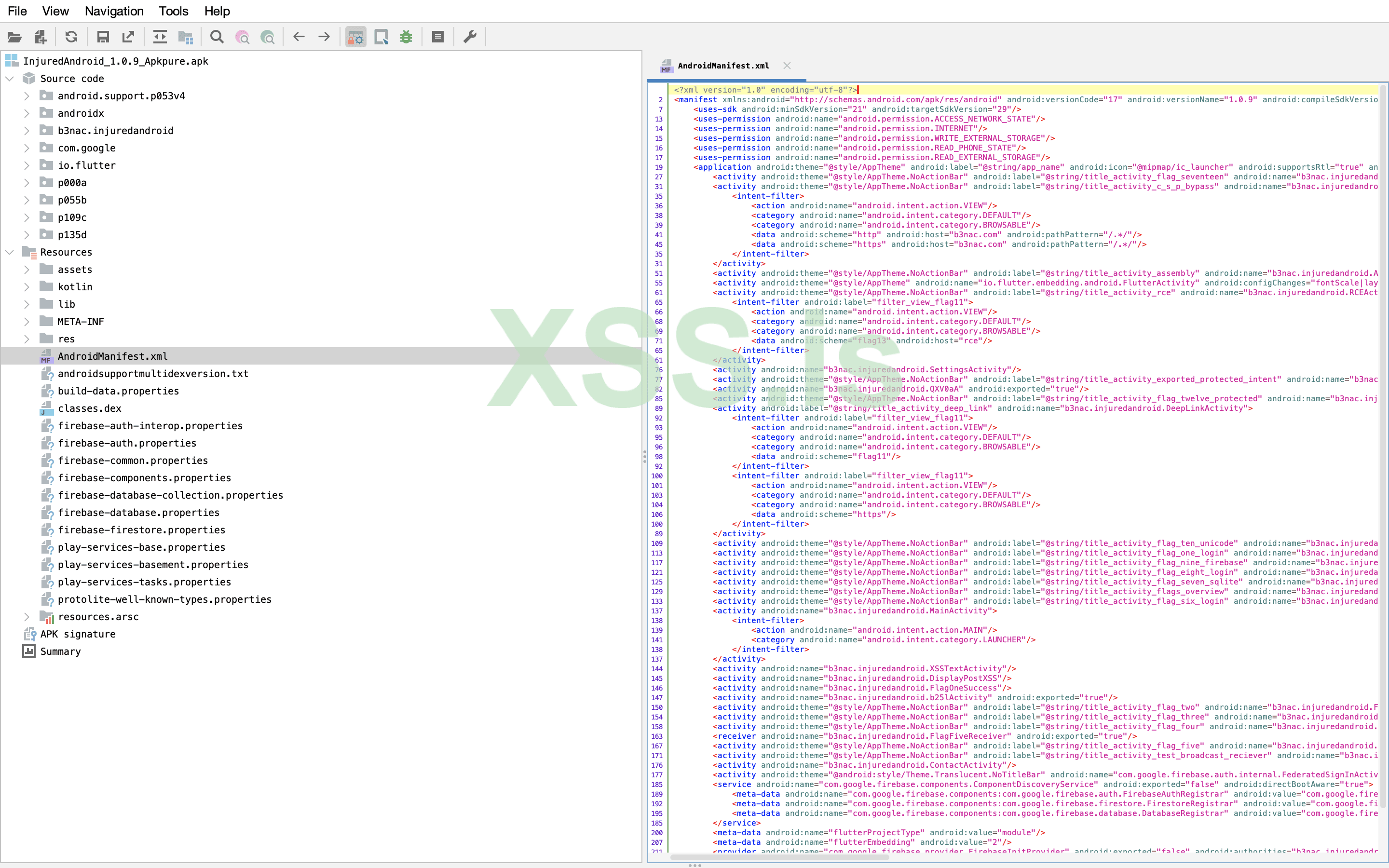Open Text search with magnifier icon
1389x868 pixels.
click(217, 37)
